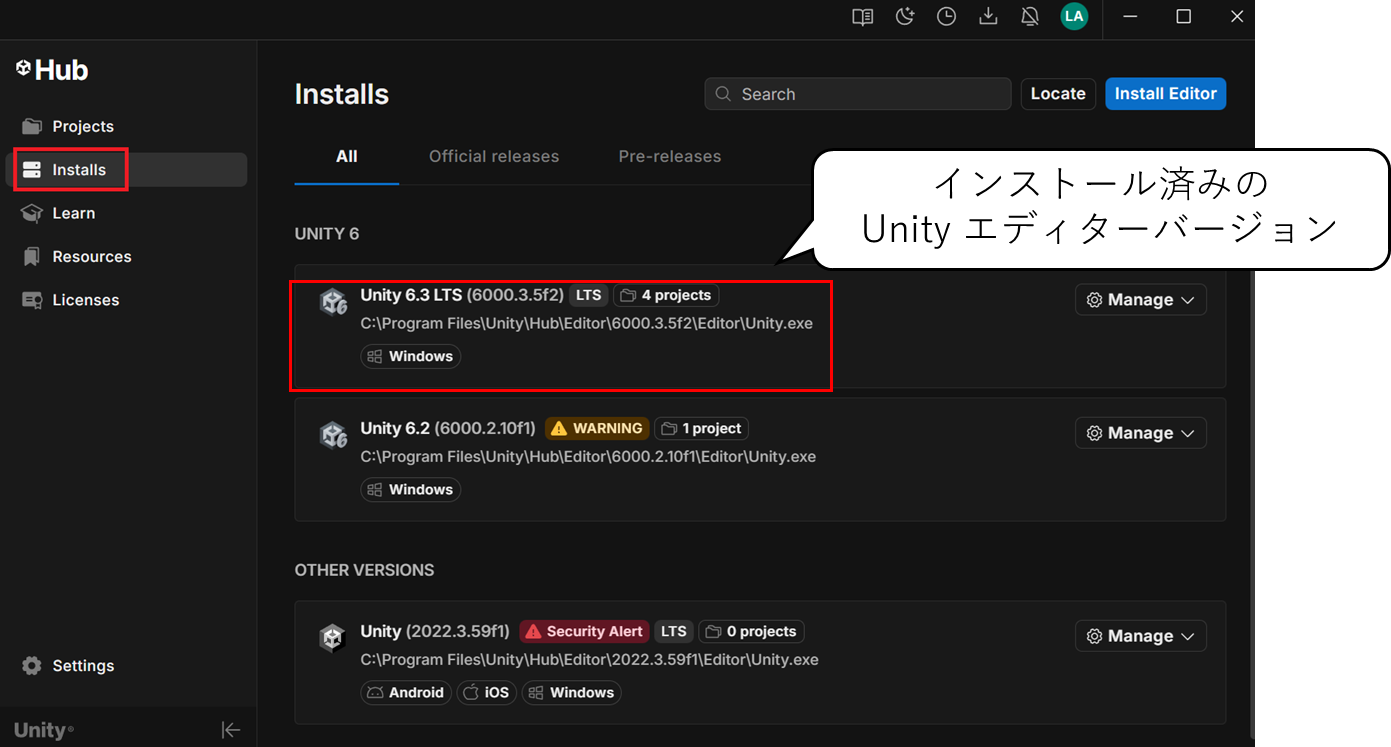Open the download progress icon

click(x=988, y=16)
